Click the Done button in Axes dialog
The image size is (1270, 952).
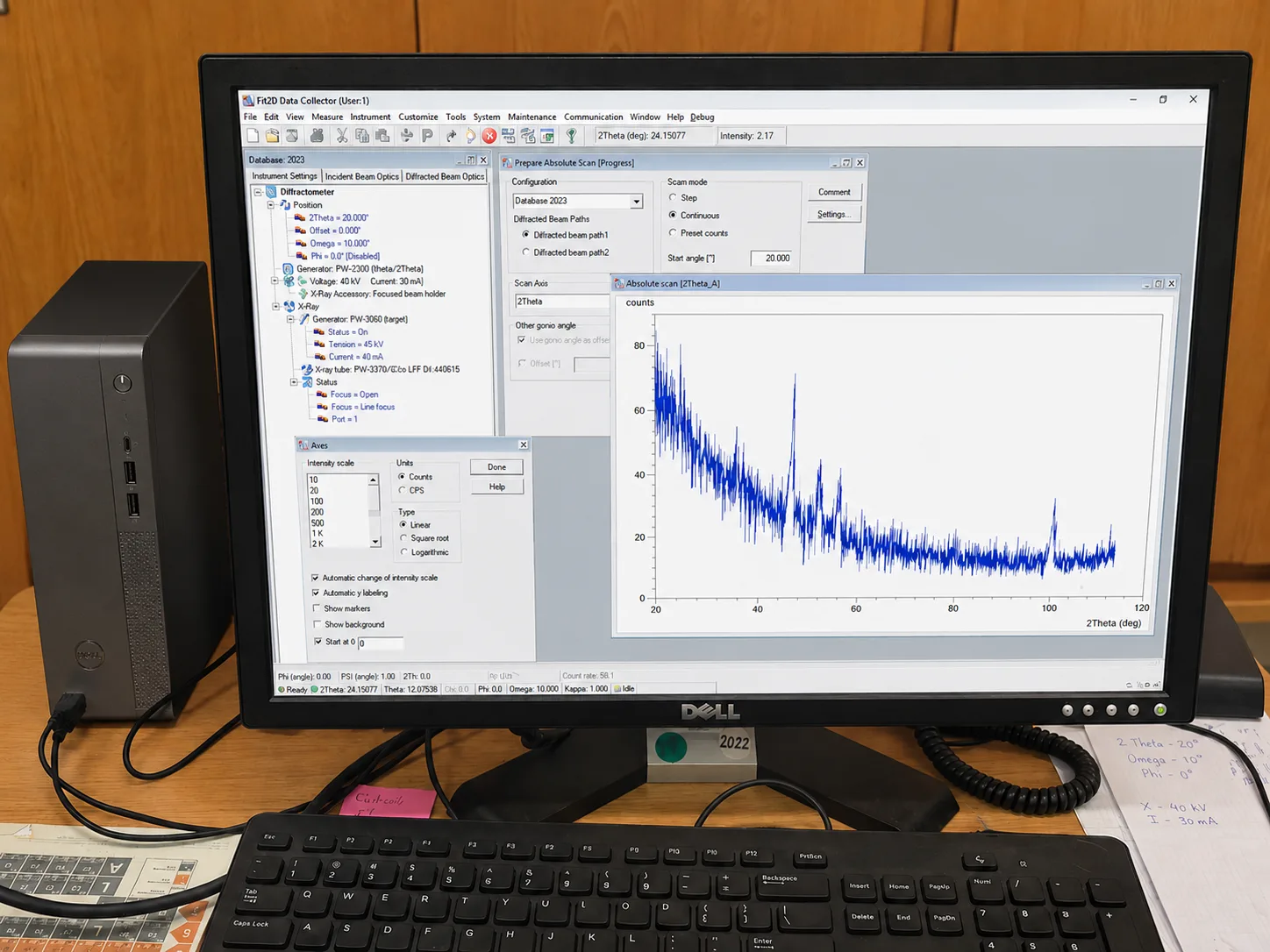tap(496, 467)
